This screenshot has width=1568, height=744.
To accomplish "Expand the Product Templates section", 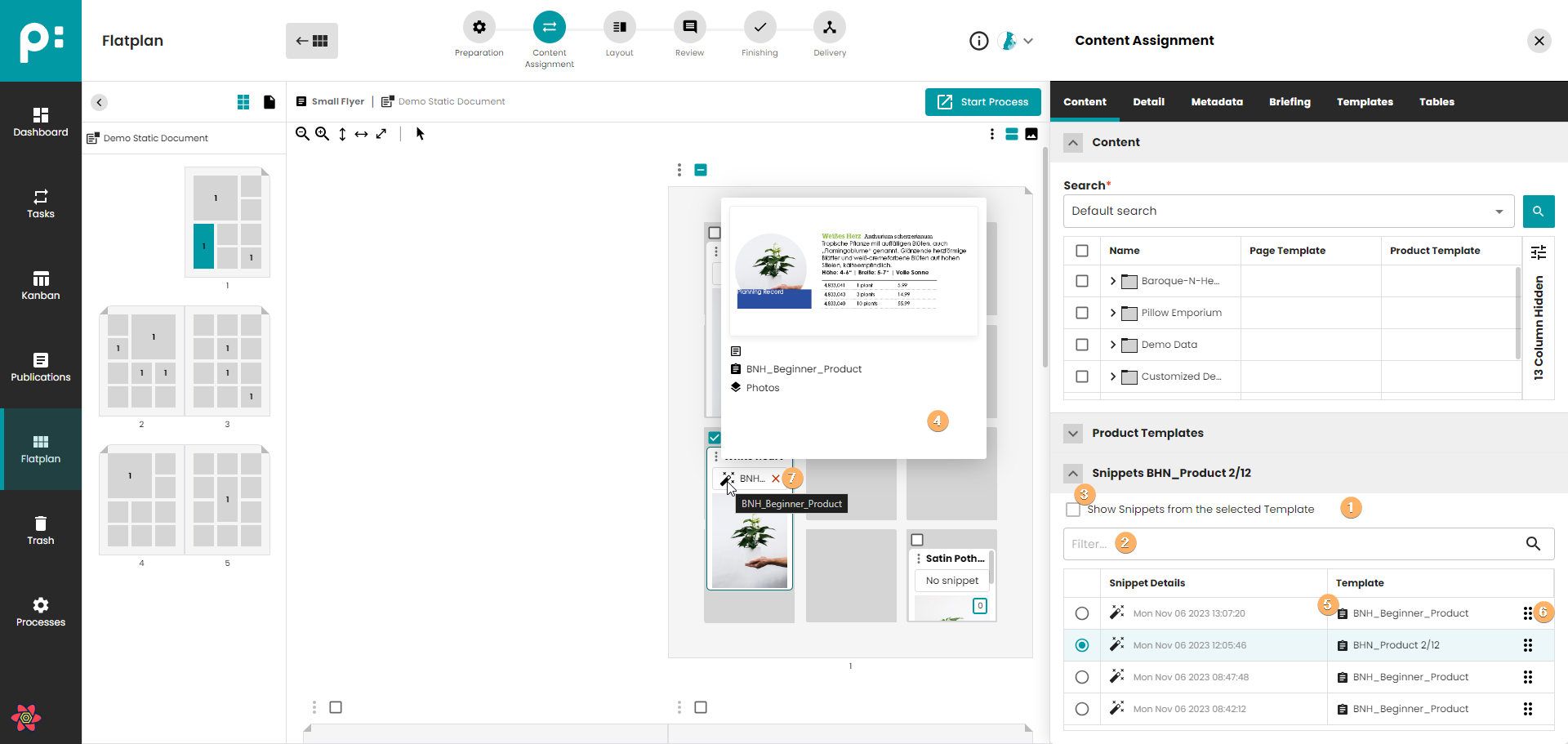I will (x=1073, y=434).
